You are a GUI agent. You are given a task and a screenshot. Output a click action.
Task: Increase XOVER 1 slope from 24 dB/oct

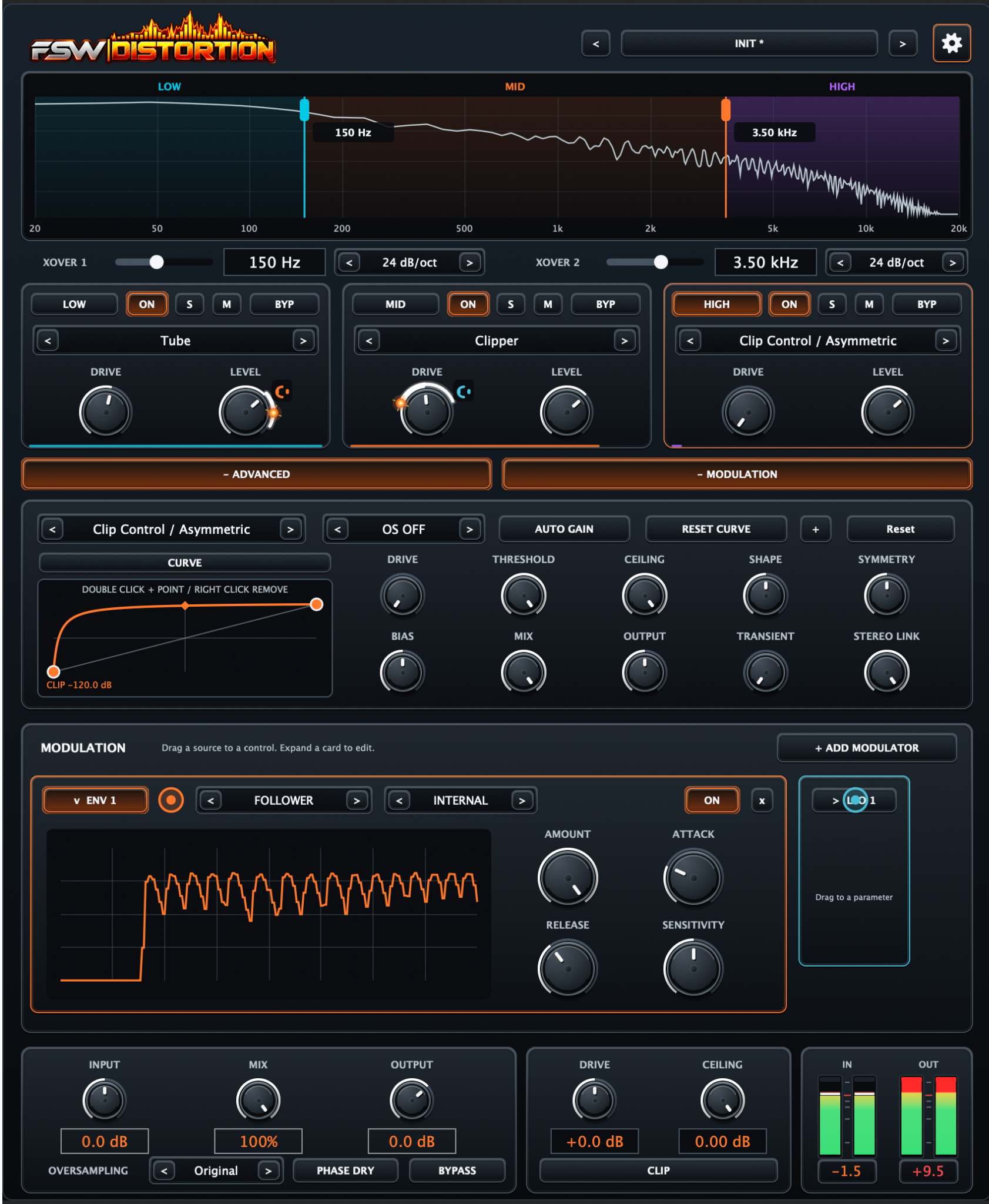470,263
